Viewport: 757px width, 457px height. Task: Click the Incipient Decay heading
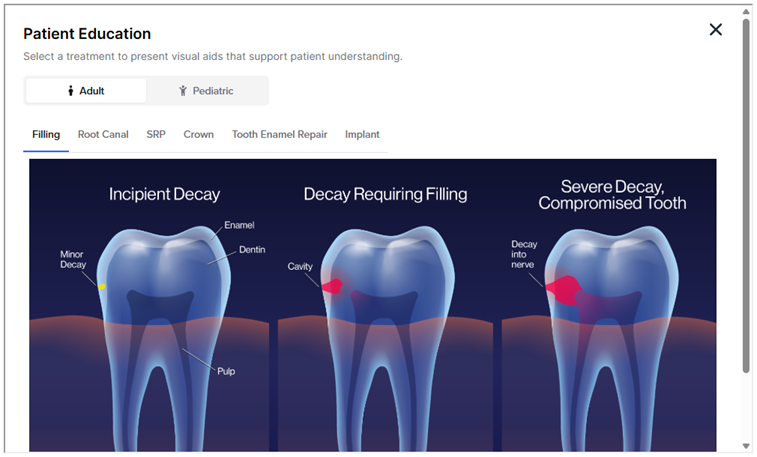164,194
